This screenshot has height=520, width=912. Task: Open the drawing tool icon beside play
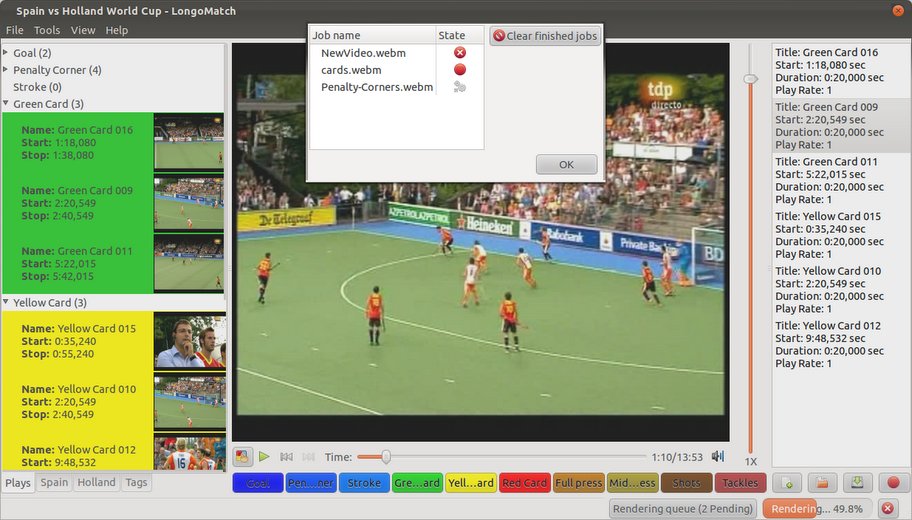point(243,457)
